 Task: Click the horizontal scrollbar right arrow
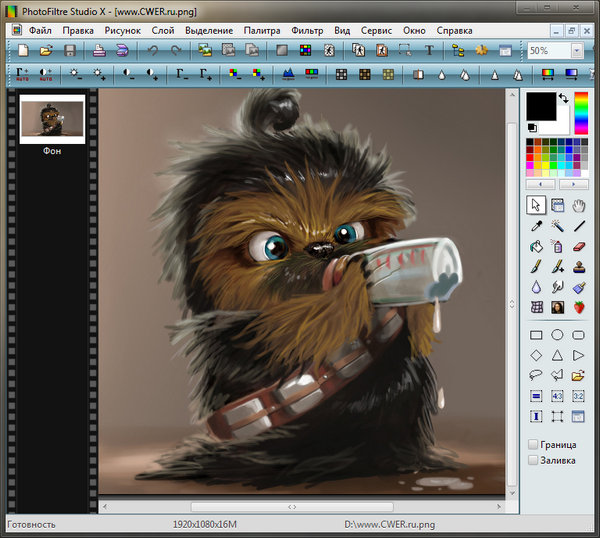[x=499, y=507]
